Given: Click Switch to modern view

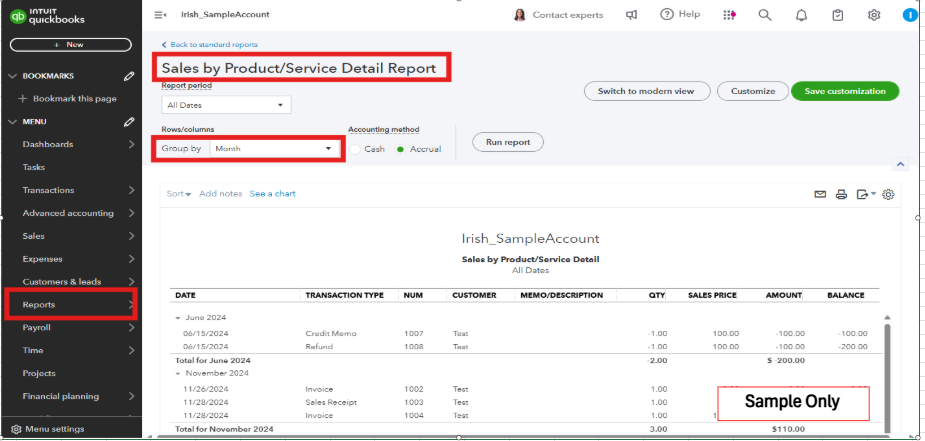Looking at the screenshot, I should (646, 91).
